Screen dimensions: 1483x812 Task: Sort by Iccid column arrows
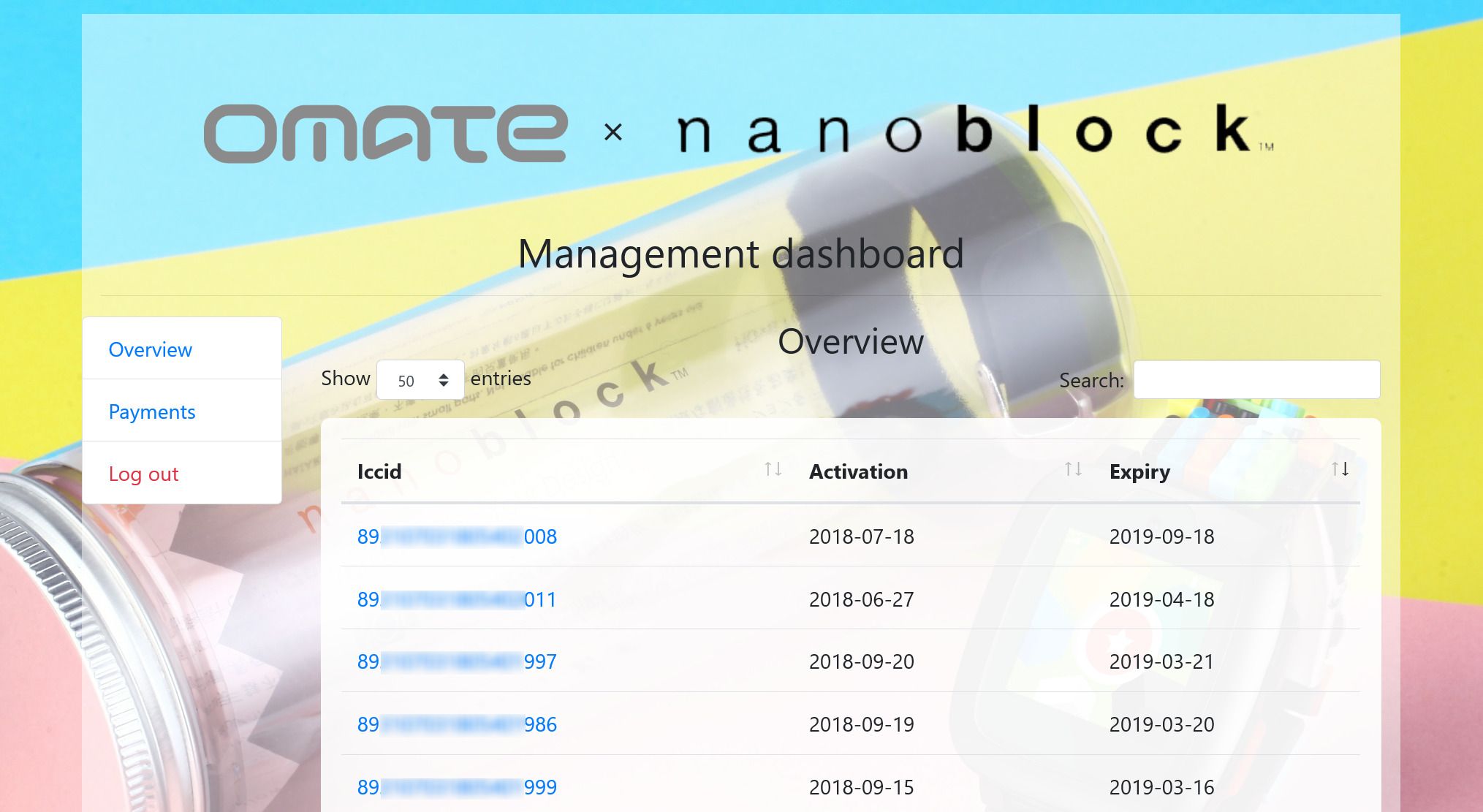(773, 469)
